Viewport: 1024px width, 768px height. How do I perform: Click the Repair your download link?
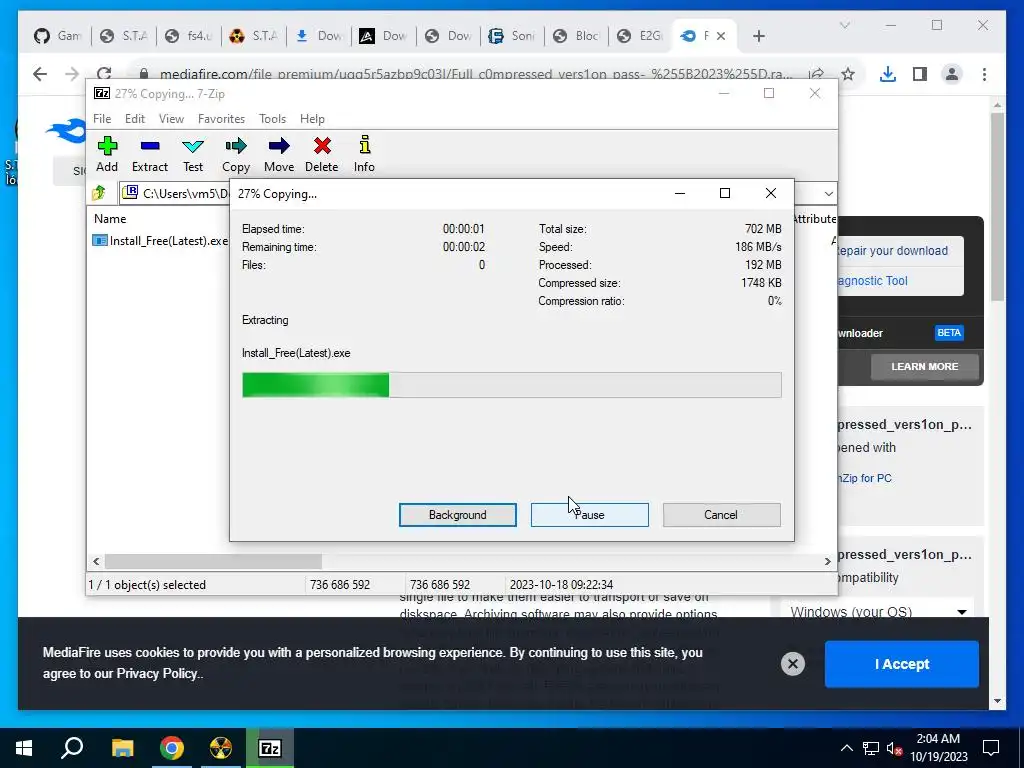tap(892, 251)
